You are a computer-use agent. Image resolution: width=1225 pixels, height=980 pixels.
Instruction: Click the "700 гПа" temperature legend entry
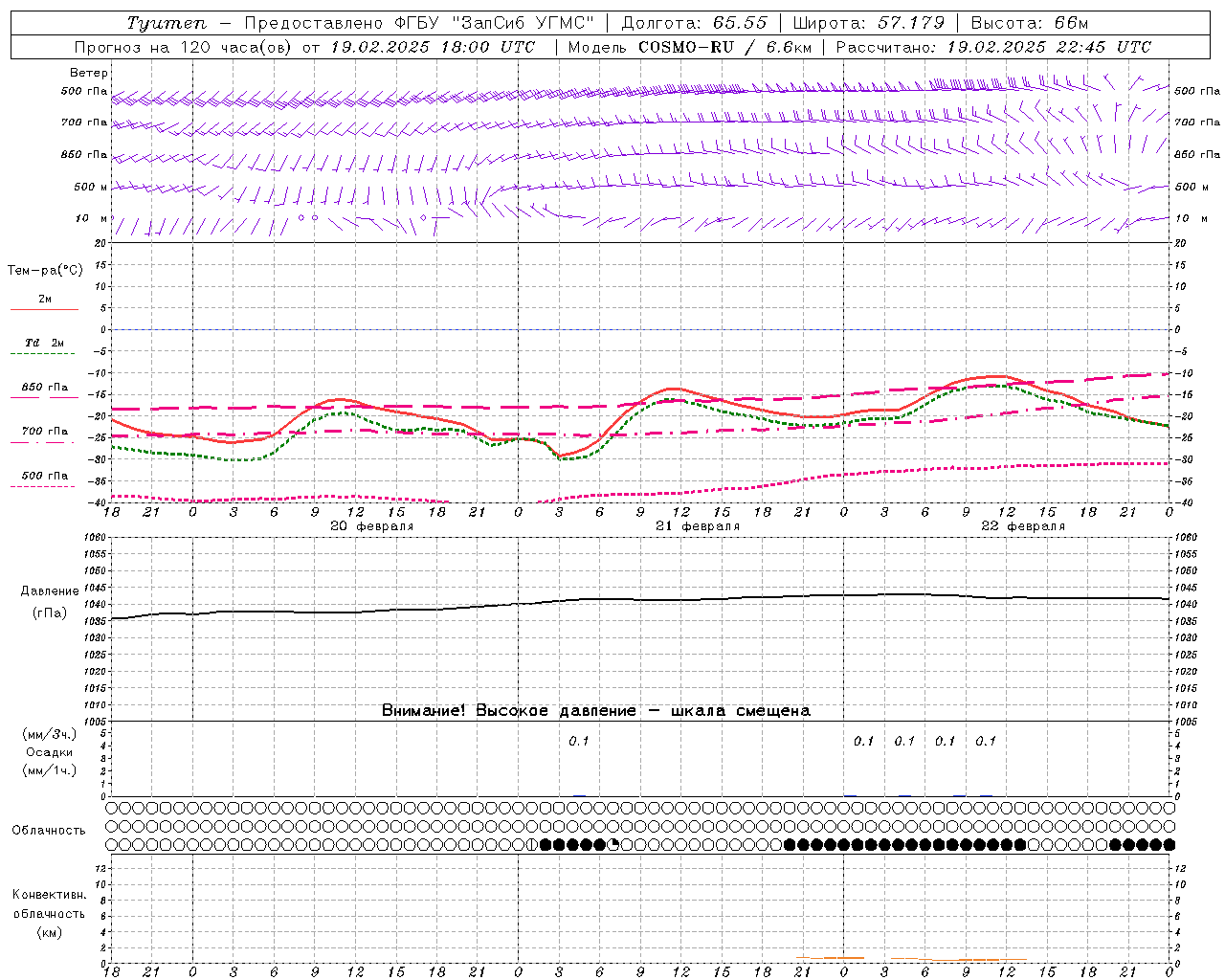(45, 432)
